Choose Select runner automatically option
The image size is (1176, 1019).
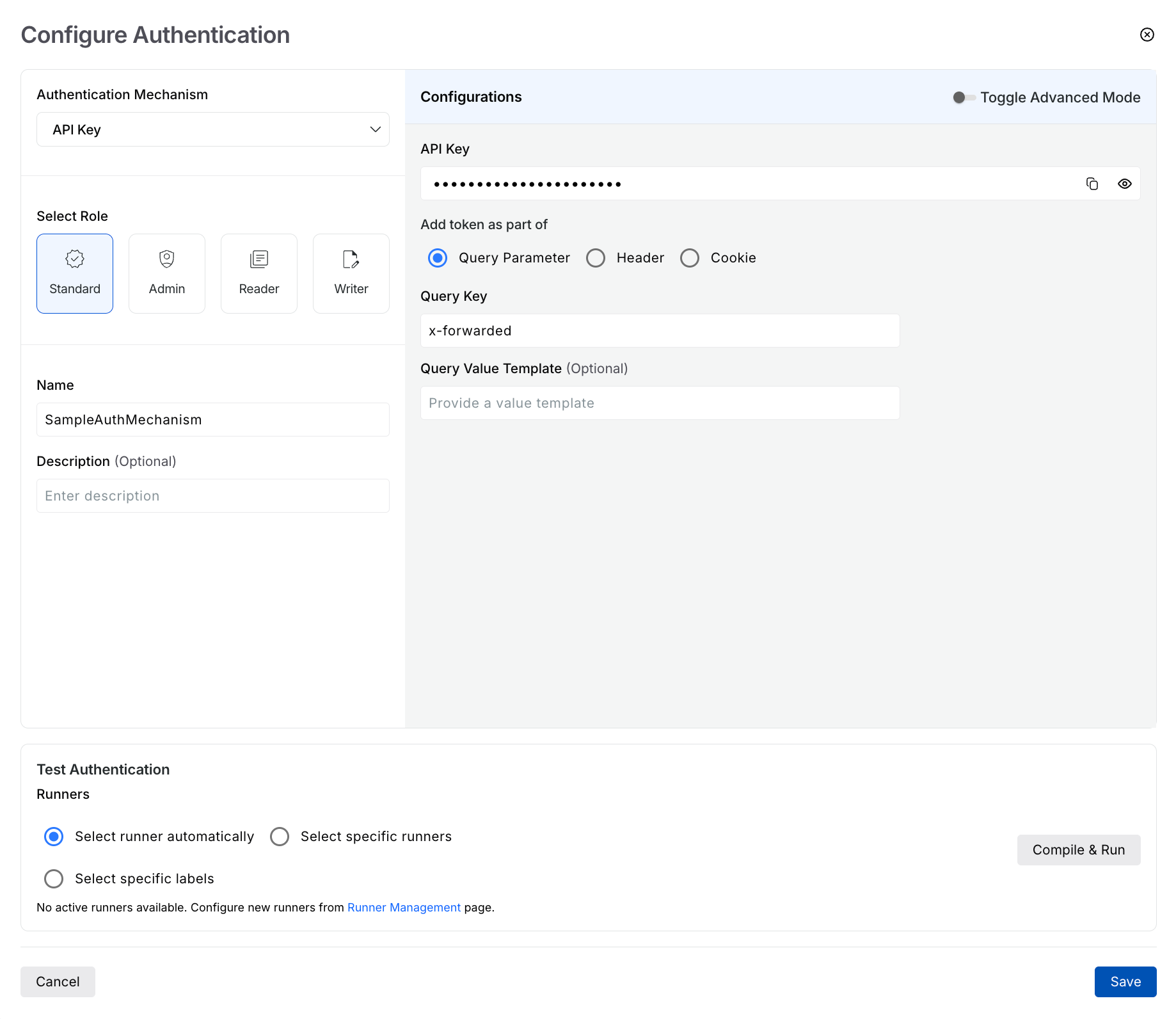54,837
